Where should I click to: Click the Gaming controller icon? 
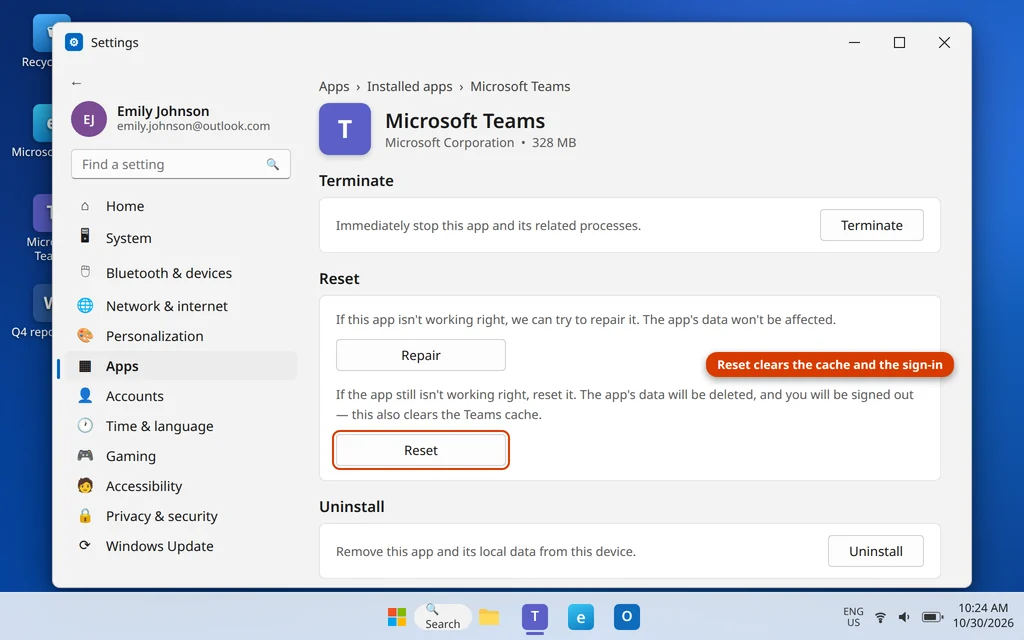click(85, 455)
